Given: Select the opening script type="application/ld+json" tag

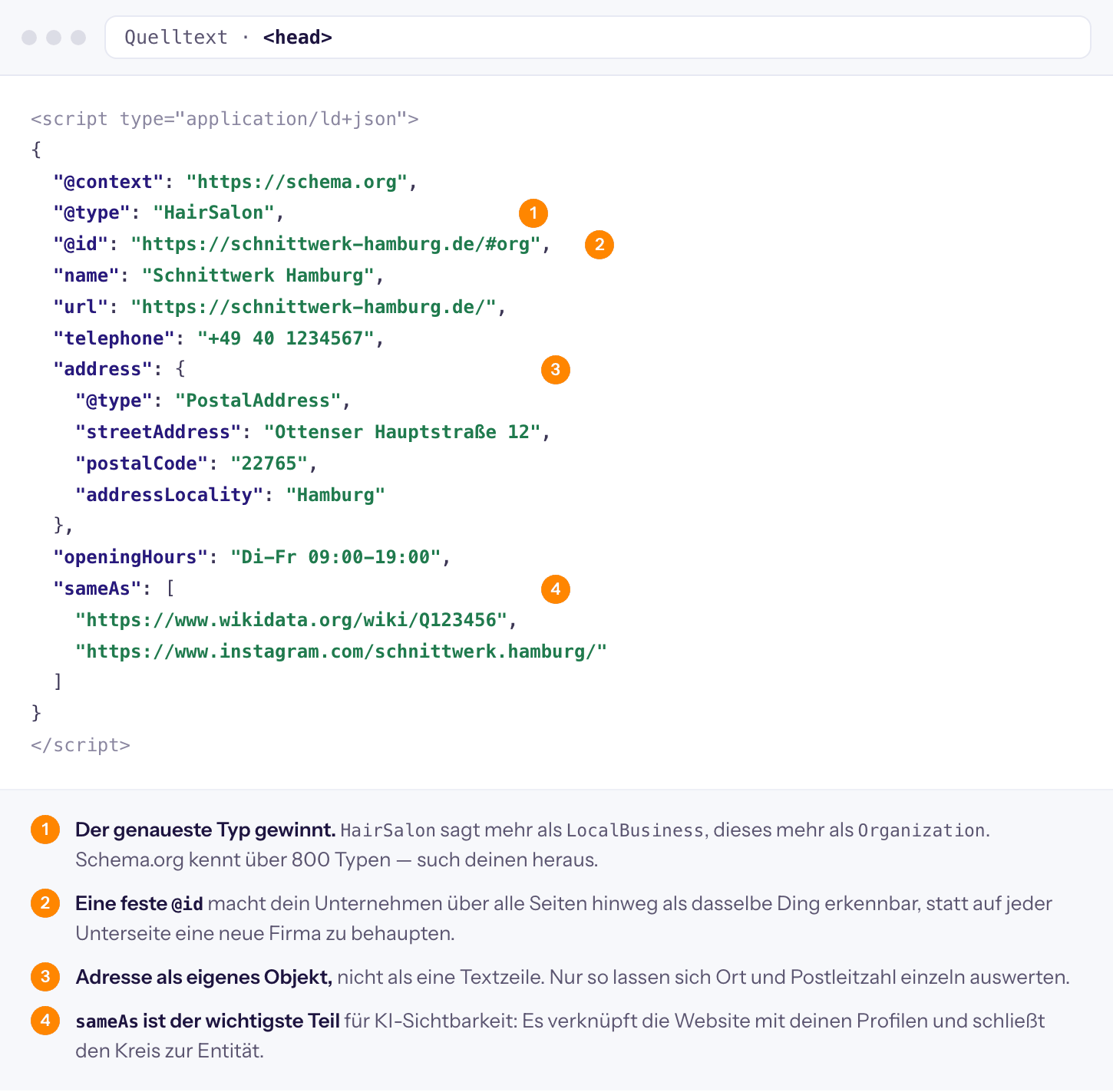Looking at the screenshot, I should pyautogui.click(x=225, y=119).
